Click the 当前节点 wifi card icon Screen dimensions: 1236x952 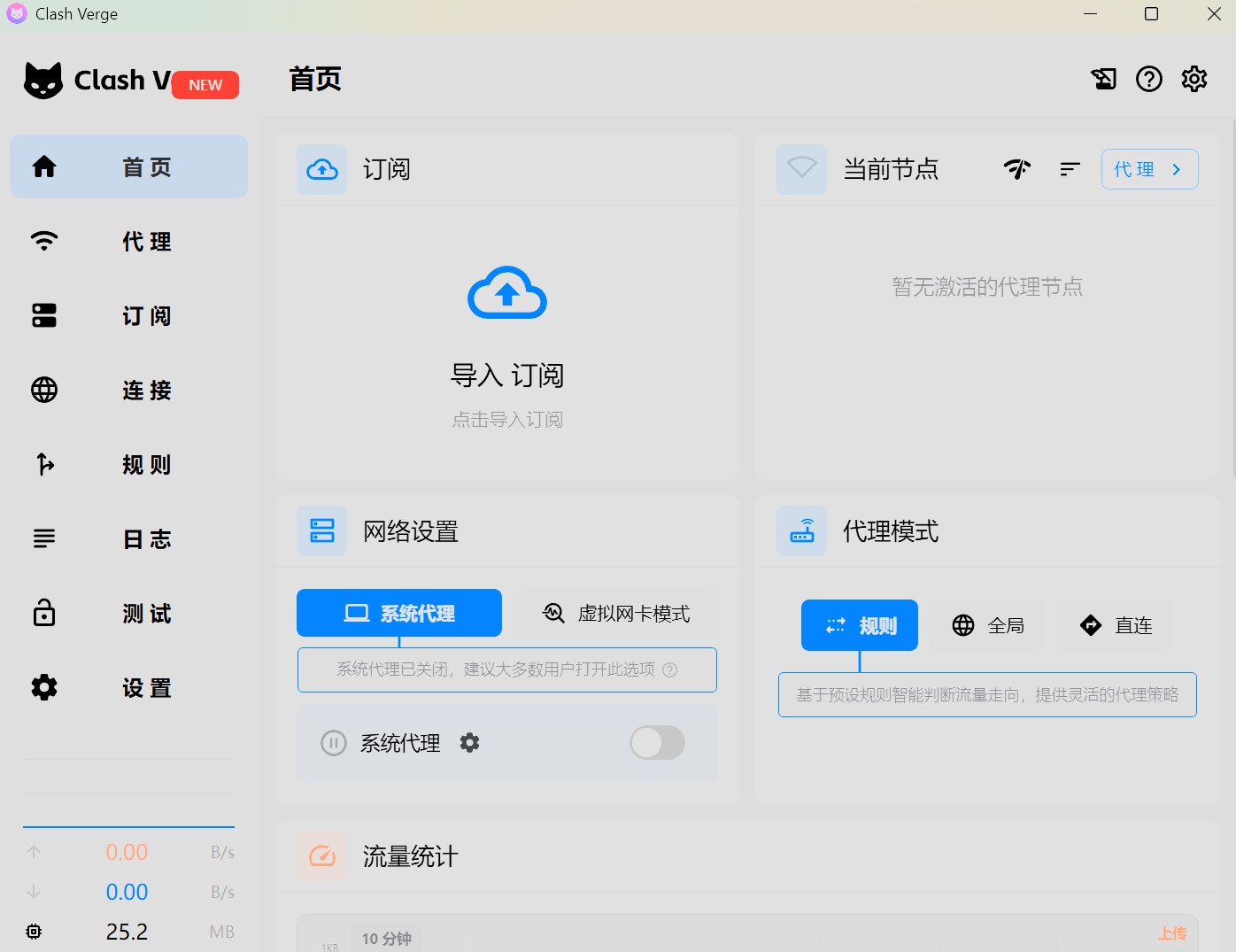(801, 169)
